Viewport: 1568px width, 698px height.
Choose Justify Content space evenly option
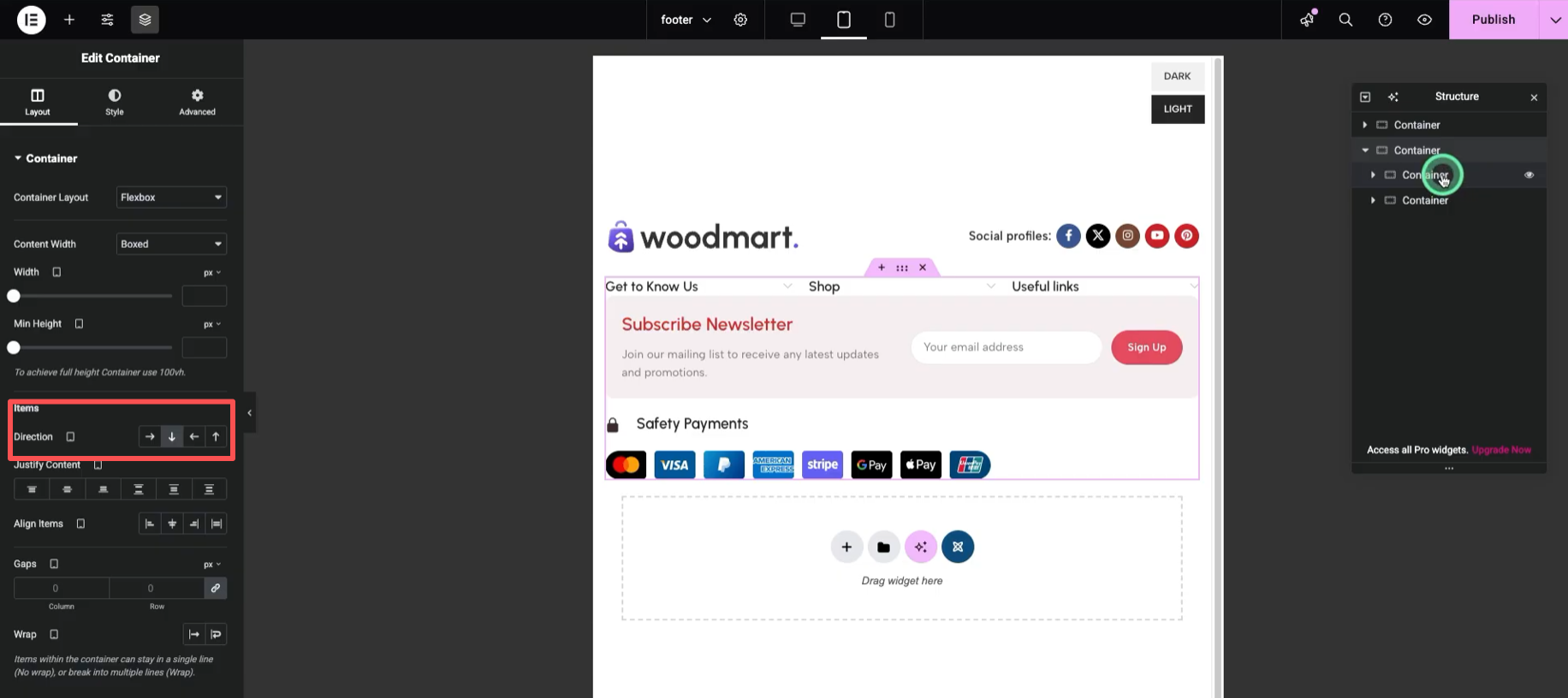click(x=209, y=489)
